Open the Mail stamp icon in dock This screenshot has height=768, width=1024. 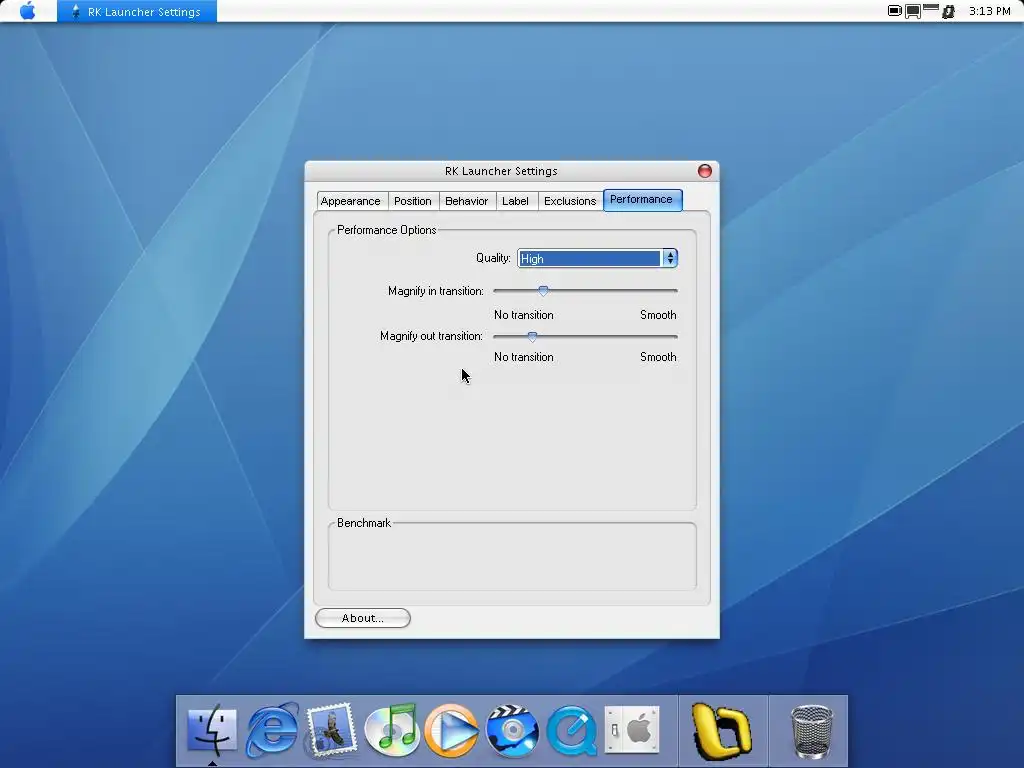(331, 730)
